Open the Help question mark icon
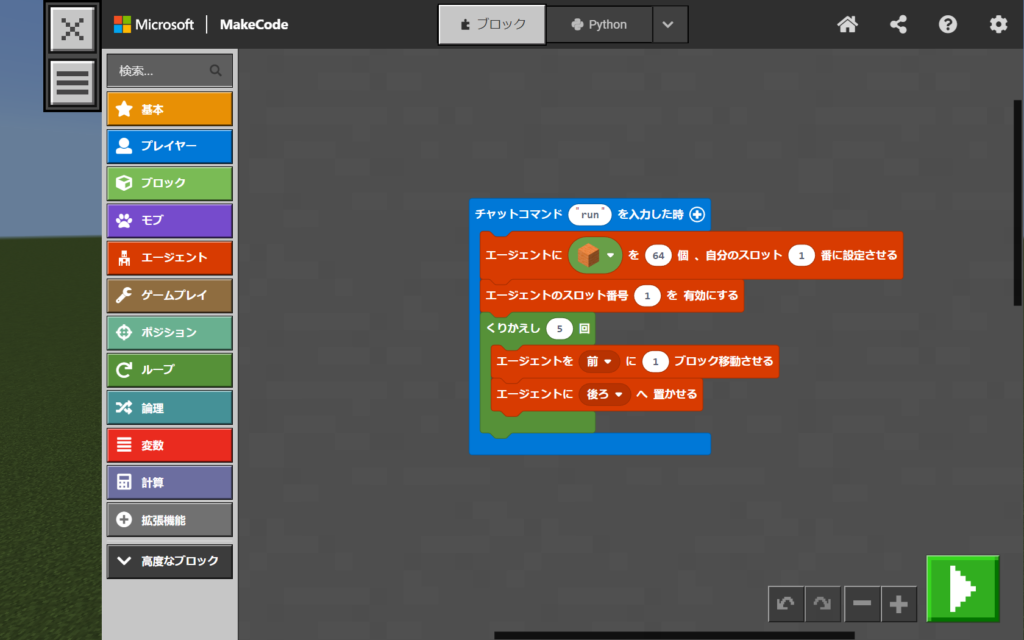 click(948, 25)
